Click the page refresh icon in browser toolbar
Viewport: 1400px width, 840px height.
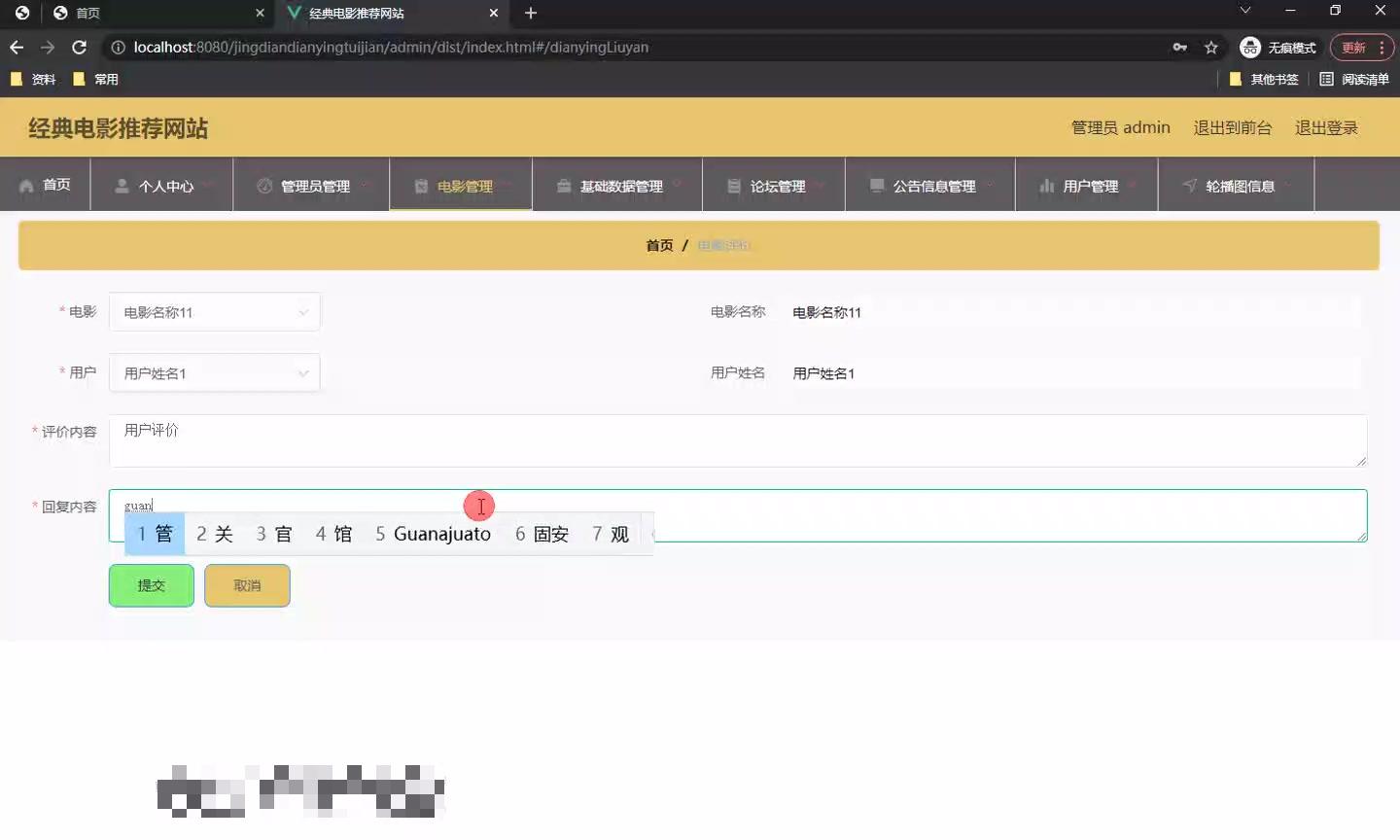click(x=79, y=47)
